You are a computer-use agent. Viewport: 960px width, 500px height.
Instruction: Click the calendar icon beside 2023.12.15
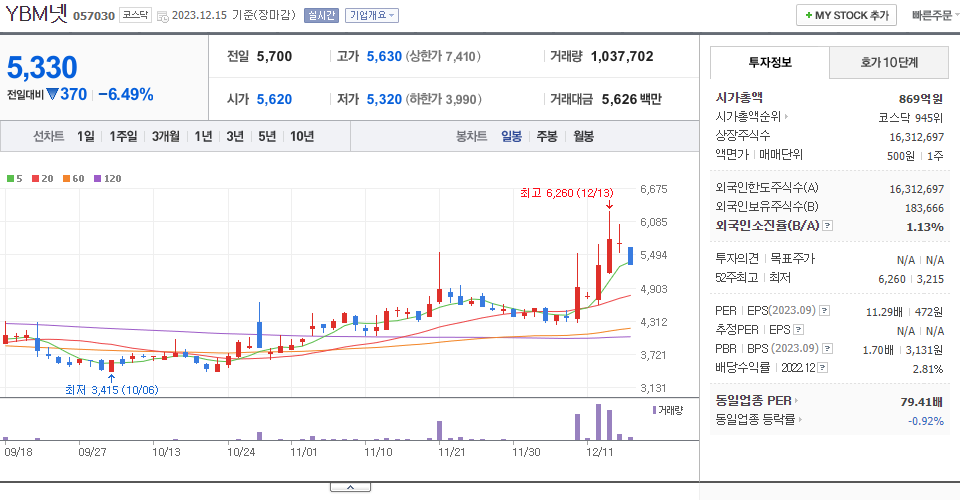[x=162, y=17]
